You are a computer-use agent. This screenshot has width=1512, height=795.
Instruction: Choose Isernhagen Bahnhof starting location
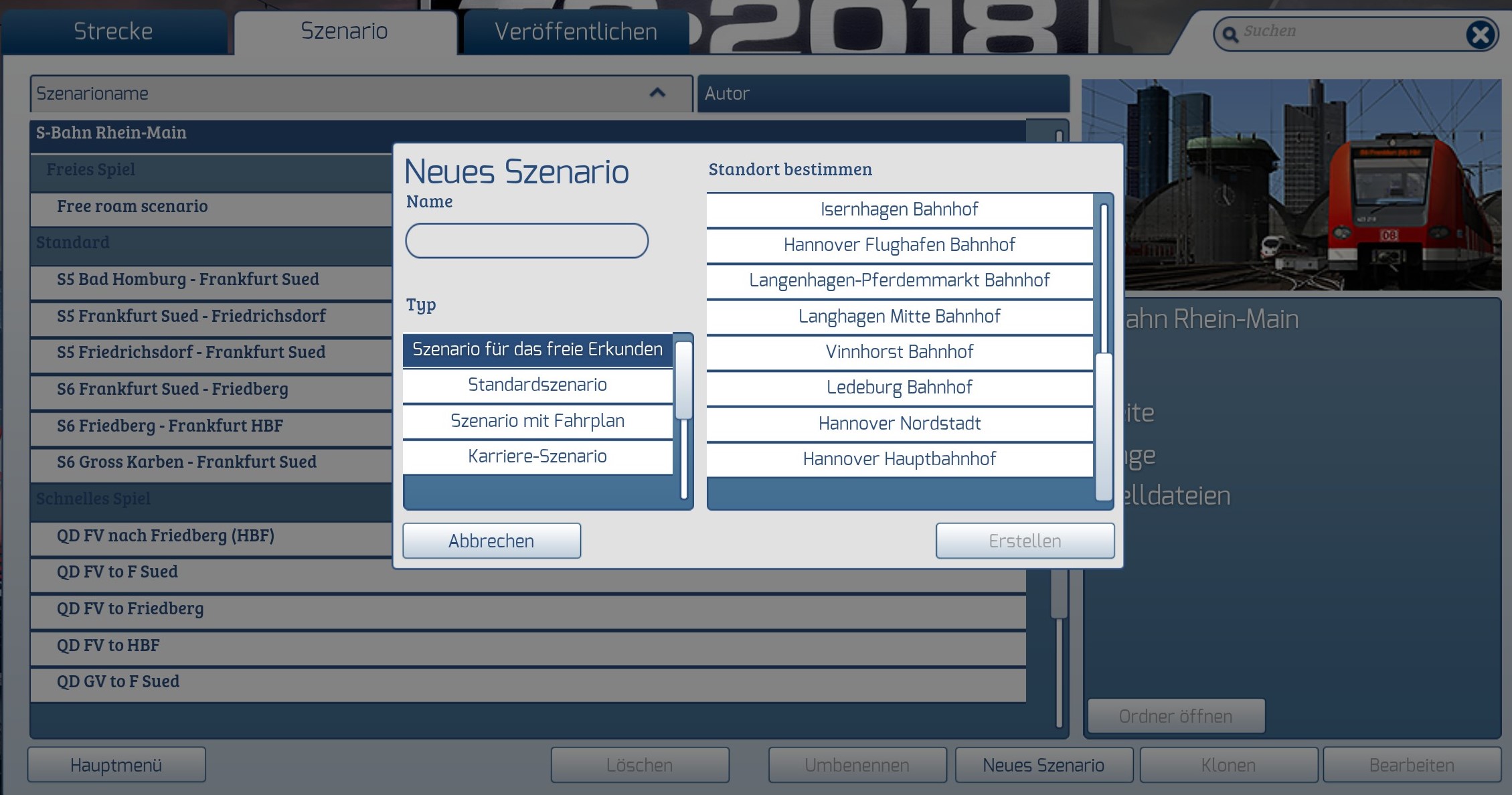click(x=899, y=209)
